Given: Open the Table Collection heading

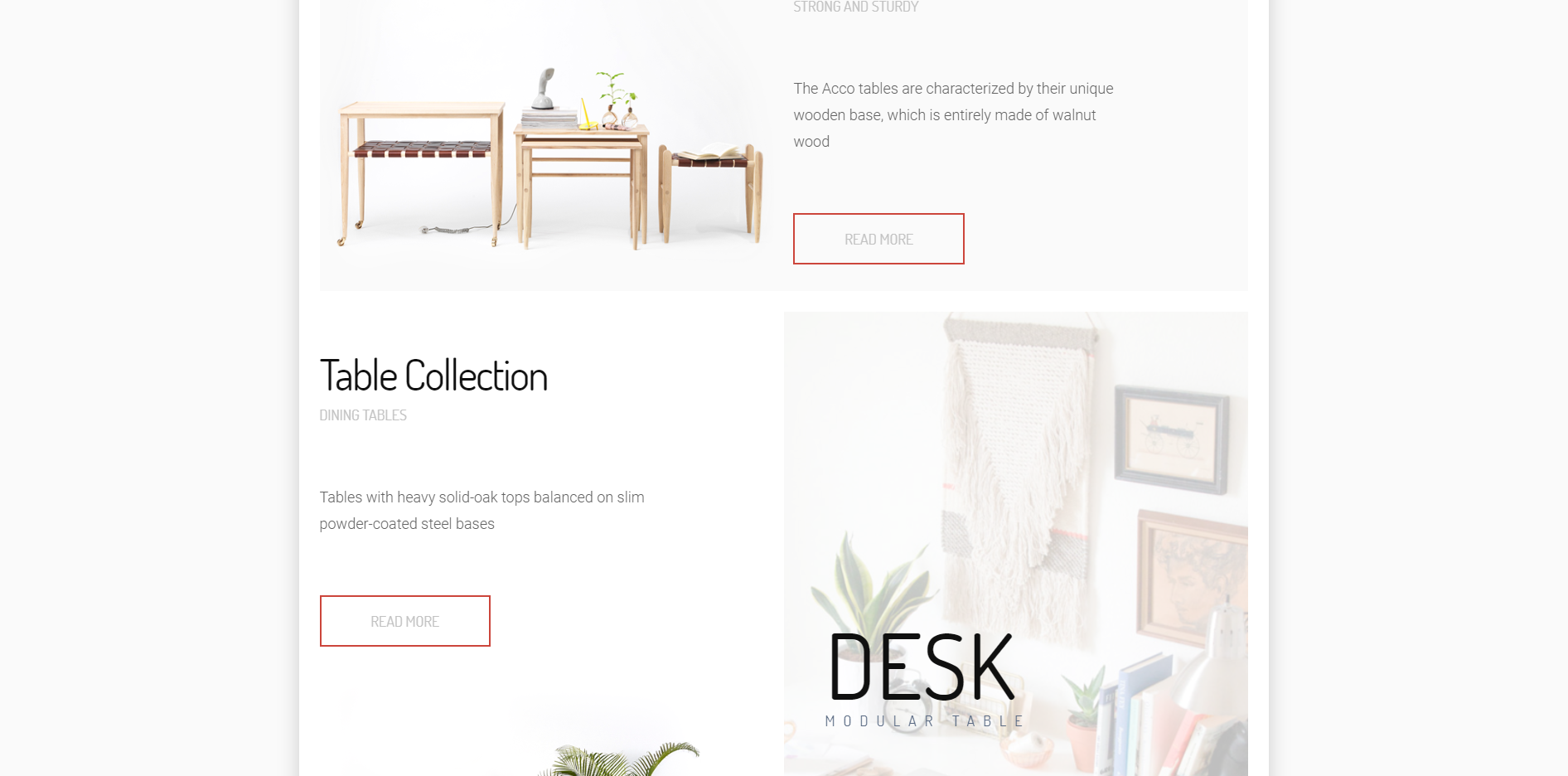Looking at the screenshot, I should click(433, 376).
